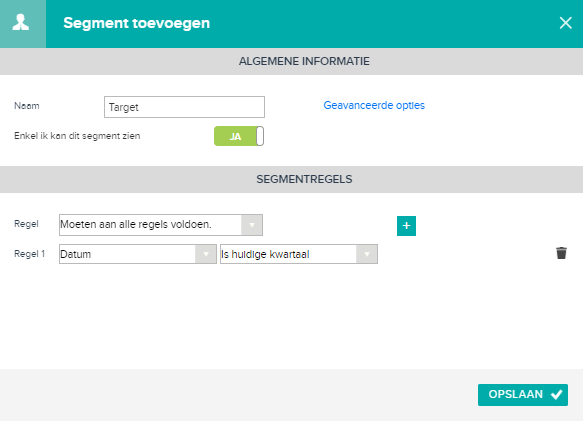Close the Segment toevoegen dialog
583x421 pixels.
pos(566,23)
